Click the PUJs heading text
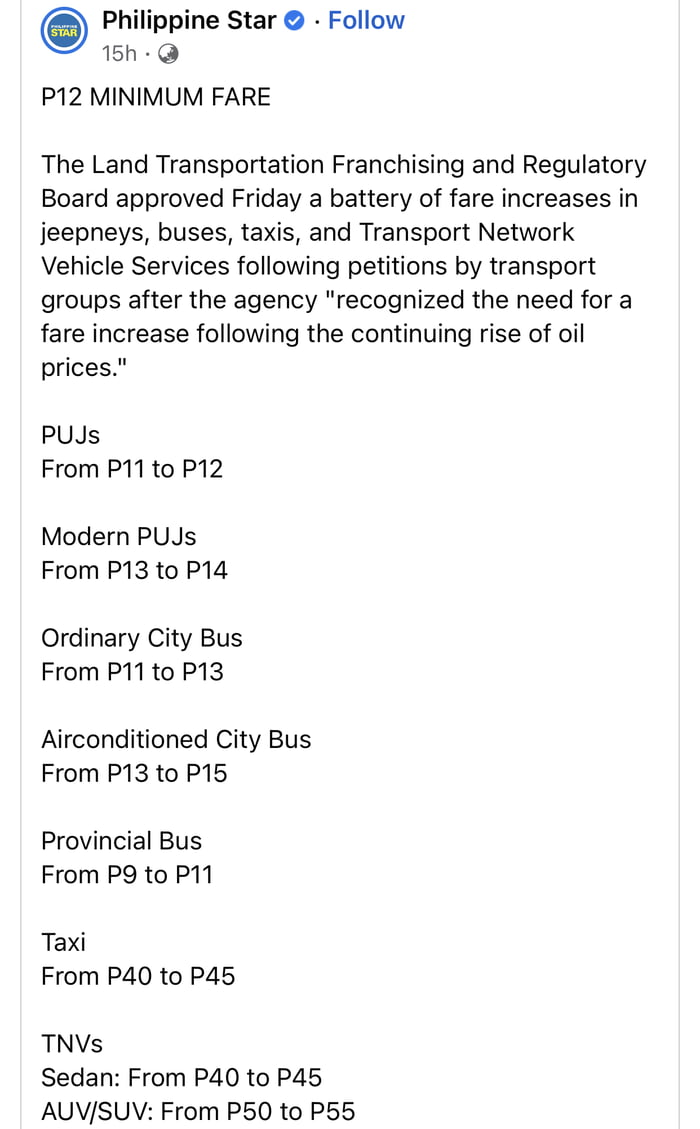The width and height of the screenshot is (700, 1129). [x=71, y=436]
